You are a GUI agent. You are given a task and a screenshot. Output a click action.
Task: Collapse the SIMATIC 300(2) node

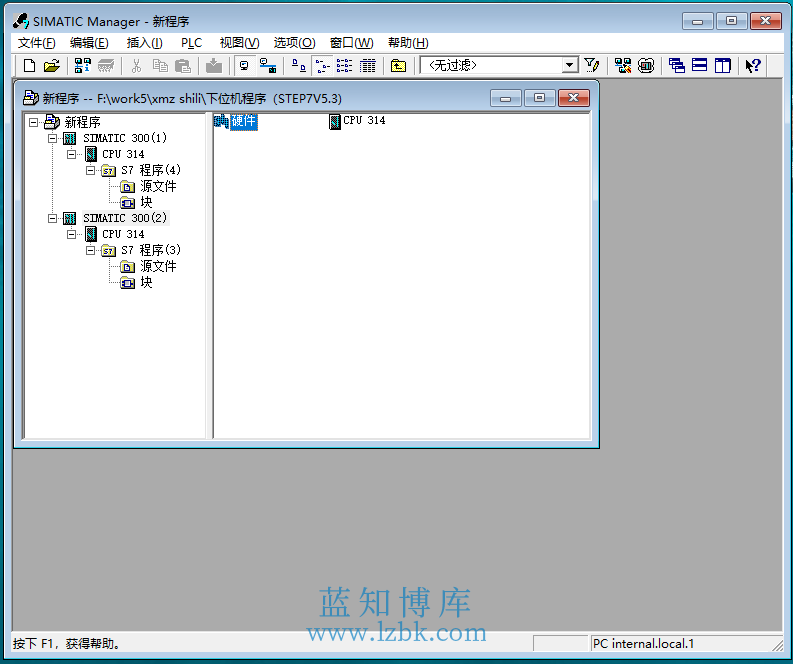pos(53,218)
